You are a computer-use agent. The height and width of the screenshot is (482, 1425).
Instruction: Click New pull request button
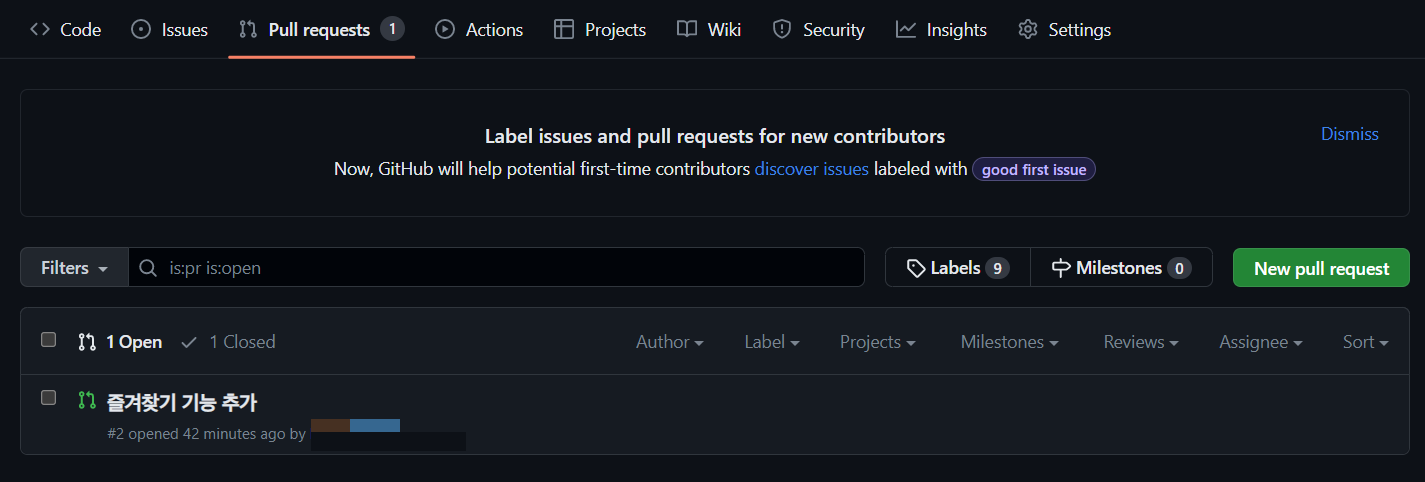(x=1321, y=268)
